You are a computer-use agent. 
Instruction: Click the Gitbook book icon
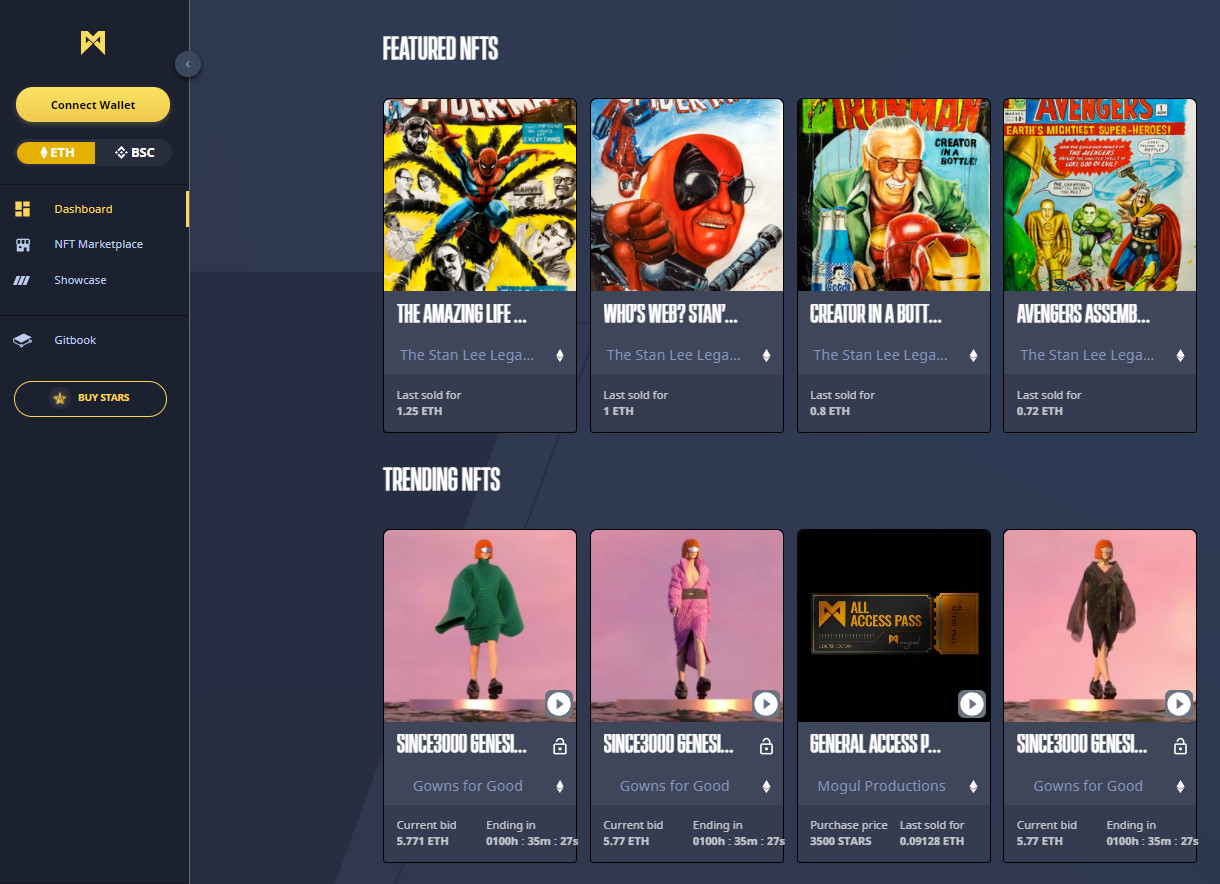(22, 340)
